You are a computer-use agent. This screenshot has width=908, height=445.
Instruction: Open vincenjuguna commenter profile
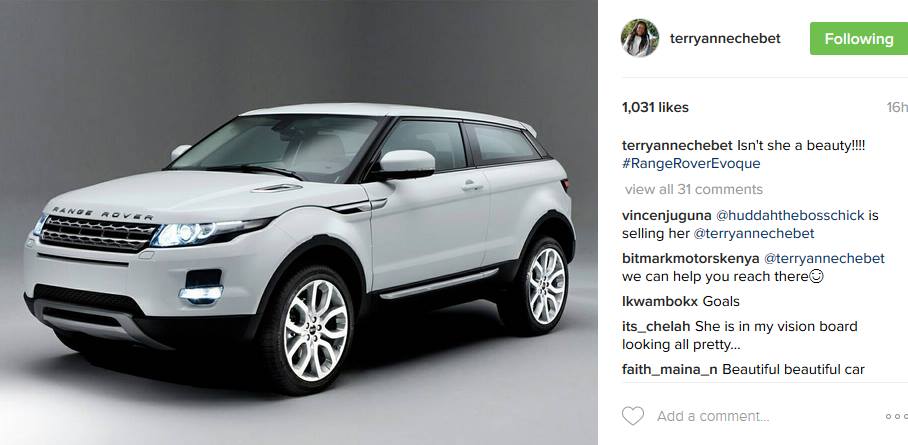667,216
